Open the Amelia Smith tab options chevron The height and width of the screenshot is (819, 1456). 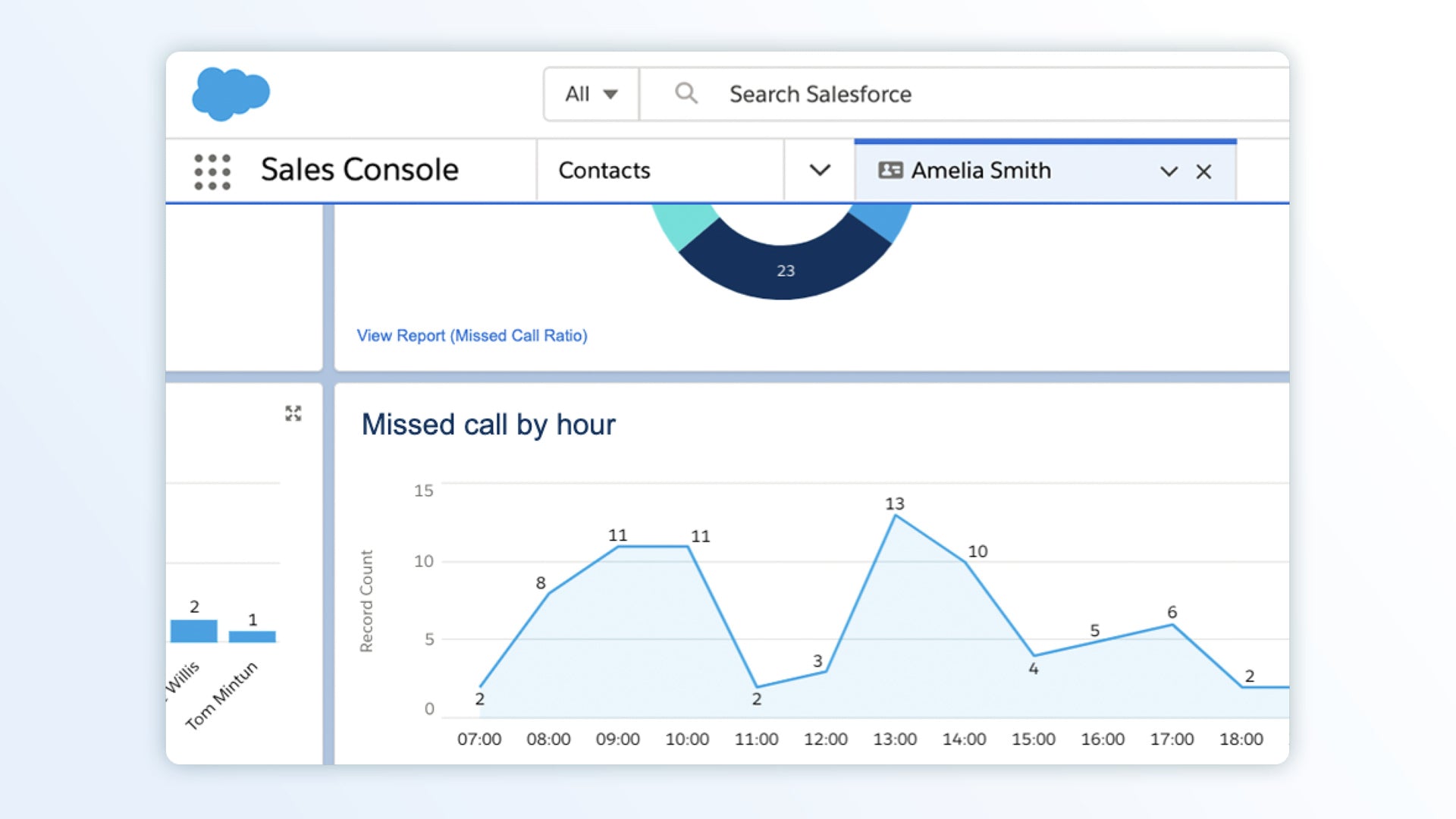pyautogui.click(x=1169, y=172)
